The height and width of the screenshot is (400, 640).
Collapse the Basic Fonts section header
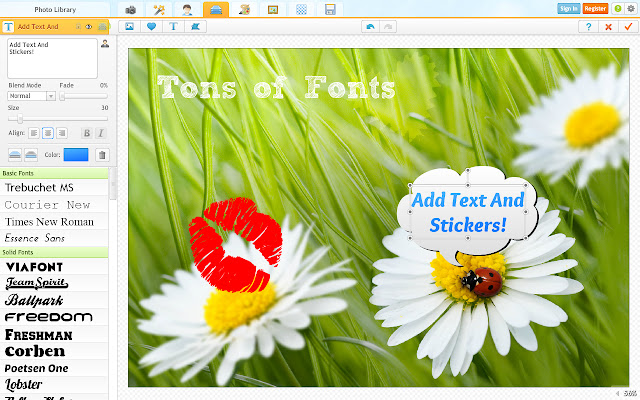(54, 173)
